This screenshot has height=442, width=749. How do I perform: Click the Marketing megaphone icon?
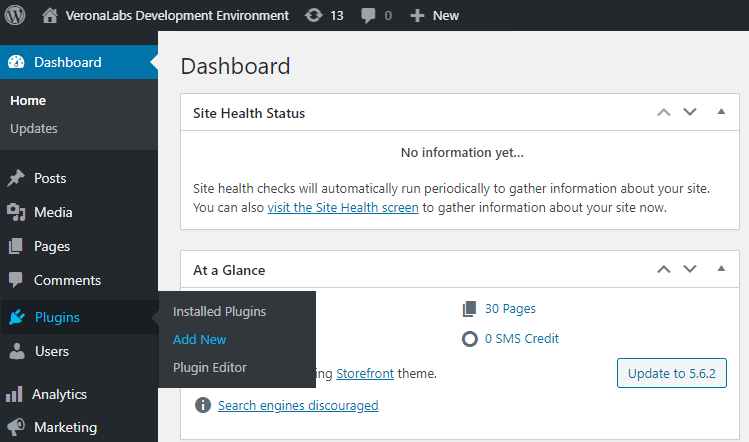pos(16,427)
